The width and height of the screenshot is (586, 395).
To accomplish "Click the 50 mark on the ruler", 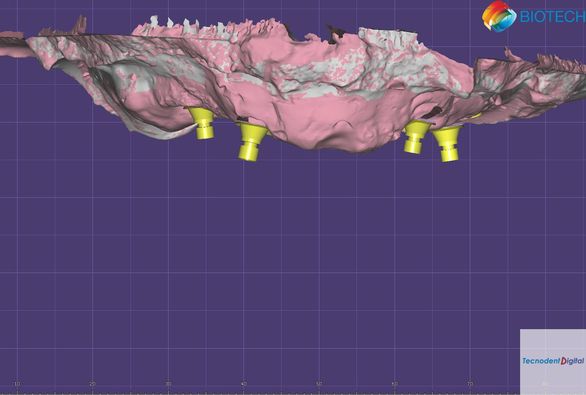I will tap(319, 384).
